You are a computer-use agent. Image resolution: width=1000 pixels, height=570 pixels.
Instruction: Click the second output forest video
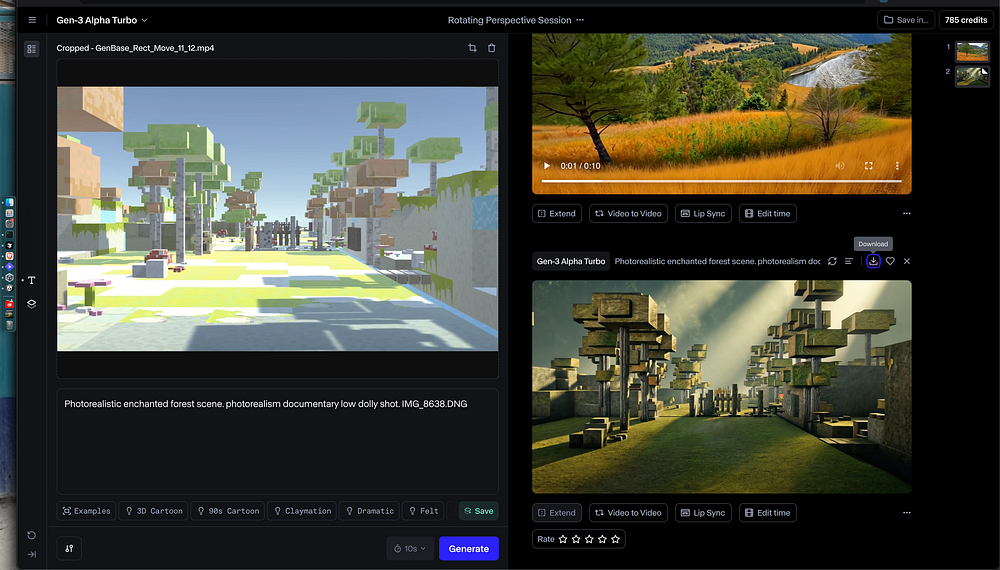click(x=721, y=387)
